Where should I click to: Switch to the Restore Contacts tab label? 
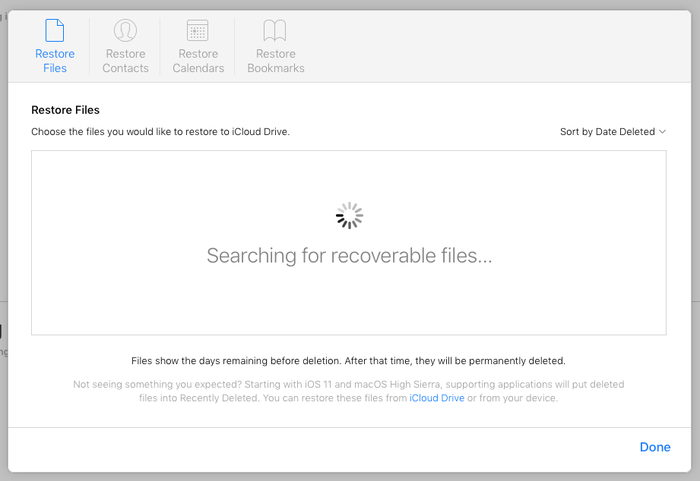pyautogui.click(x=125, y=61)
